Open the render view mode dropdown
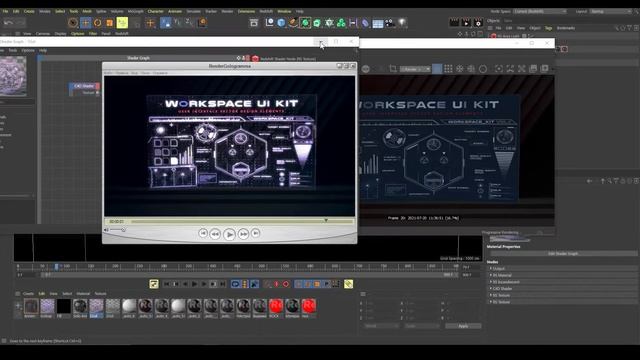The height and width of the screenshot is (360, 640). point(415,69)
